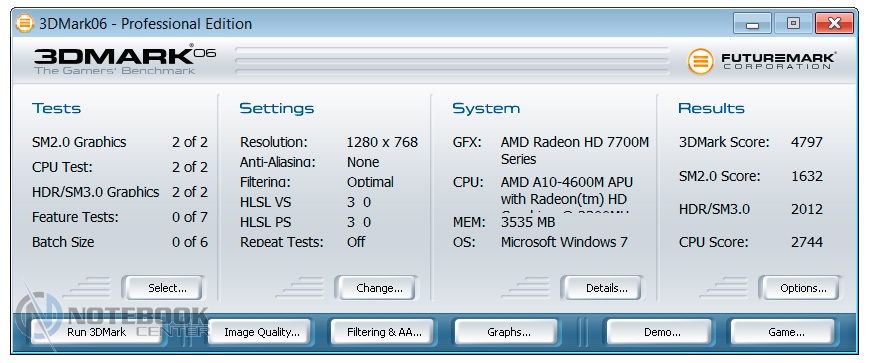Viewport: 870px width, 363px height.
Task: Click the Tests section heading
Action: pos(57,108)
